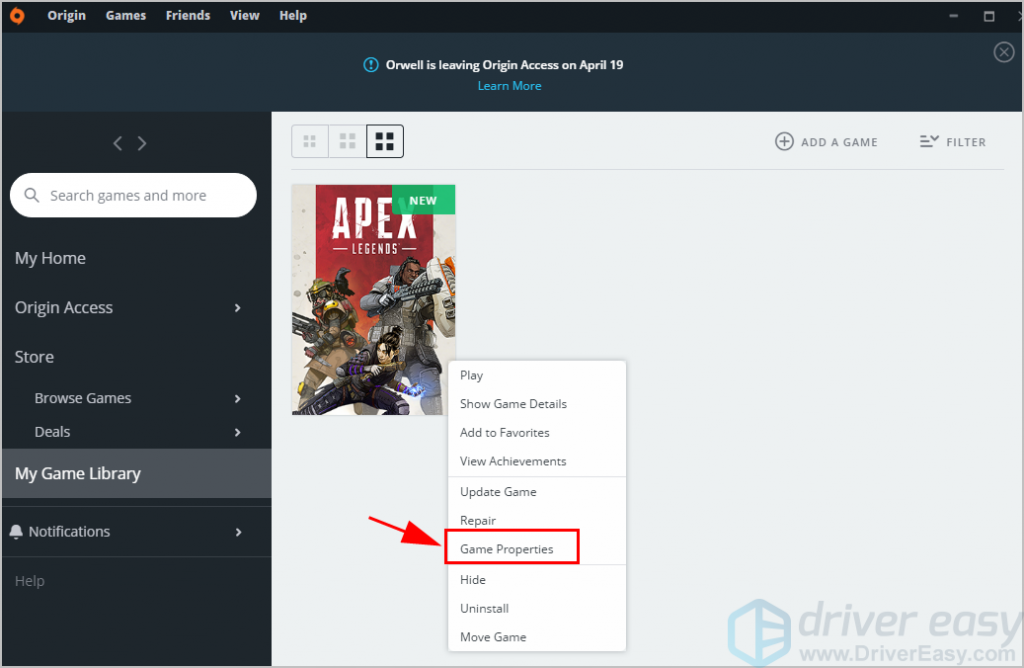The image size is (1024, 668).
Task: Open the Filter options
Action: (x=953, y=142)
